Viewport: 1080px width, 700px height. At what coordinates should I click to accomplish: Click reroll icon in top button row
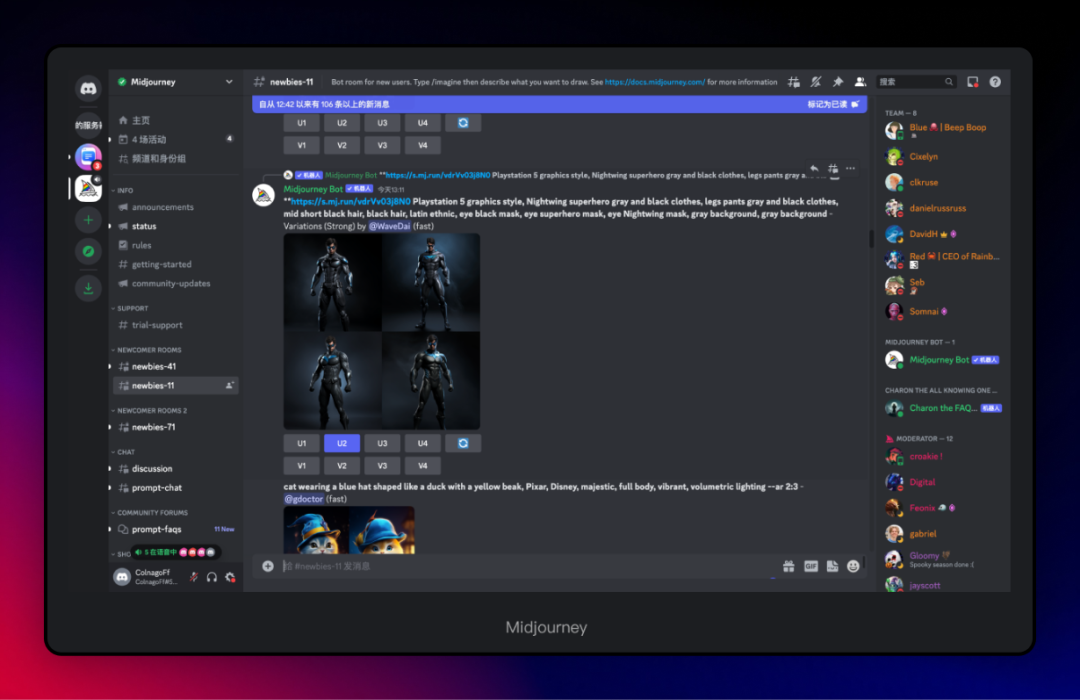tap(463, 123)
